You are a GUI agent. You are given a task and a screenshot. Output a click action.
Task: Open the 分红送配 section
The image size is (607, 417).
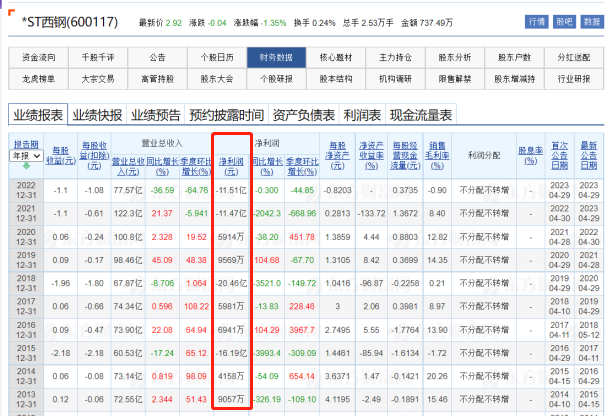(x=574, y=57)
